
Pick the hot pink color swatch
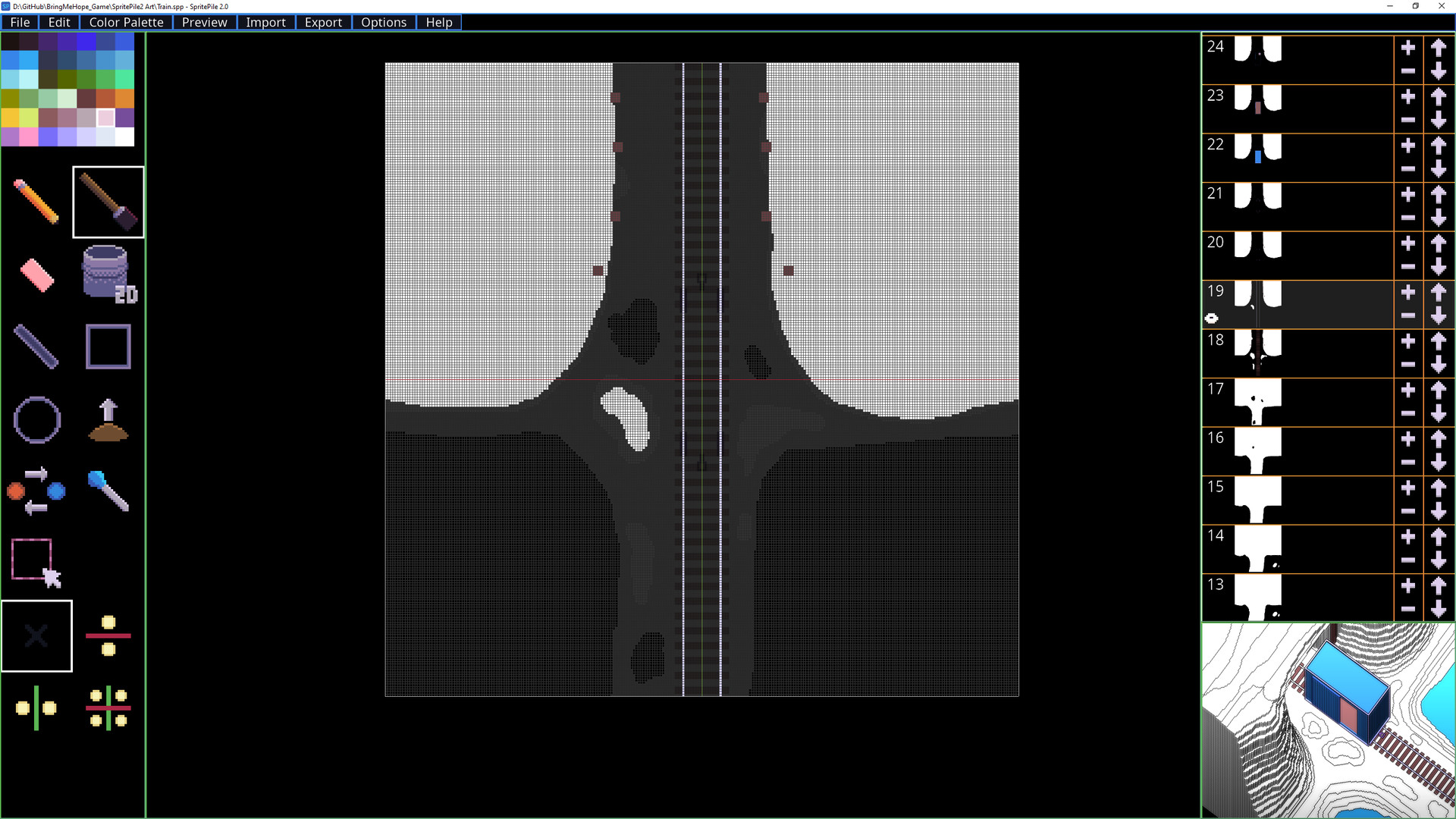coord(30,136)
